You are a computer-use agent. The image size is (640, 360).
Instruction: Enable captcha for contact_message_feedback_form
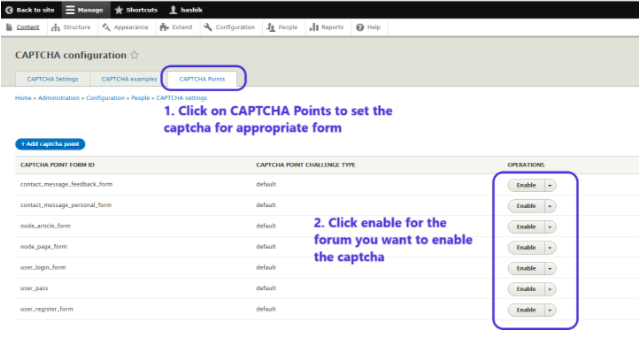526,185
